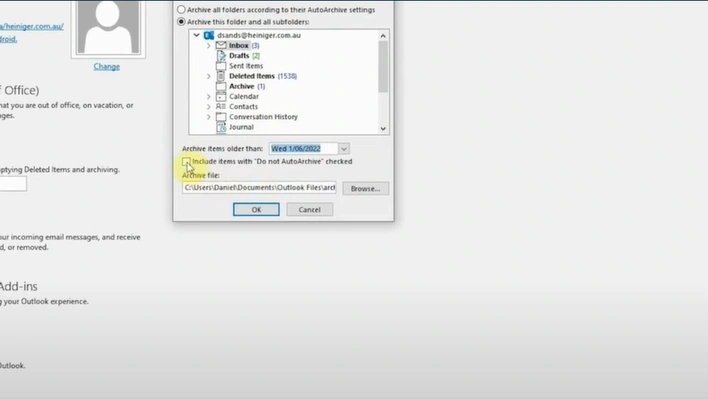Select the Journal folder

[x=241, y=127]
